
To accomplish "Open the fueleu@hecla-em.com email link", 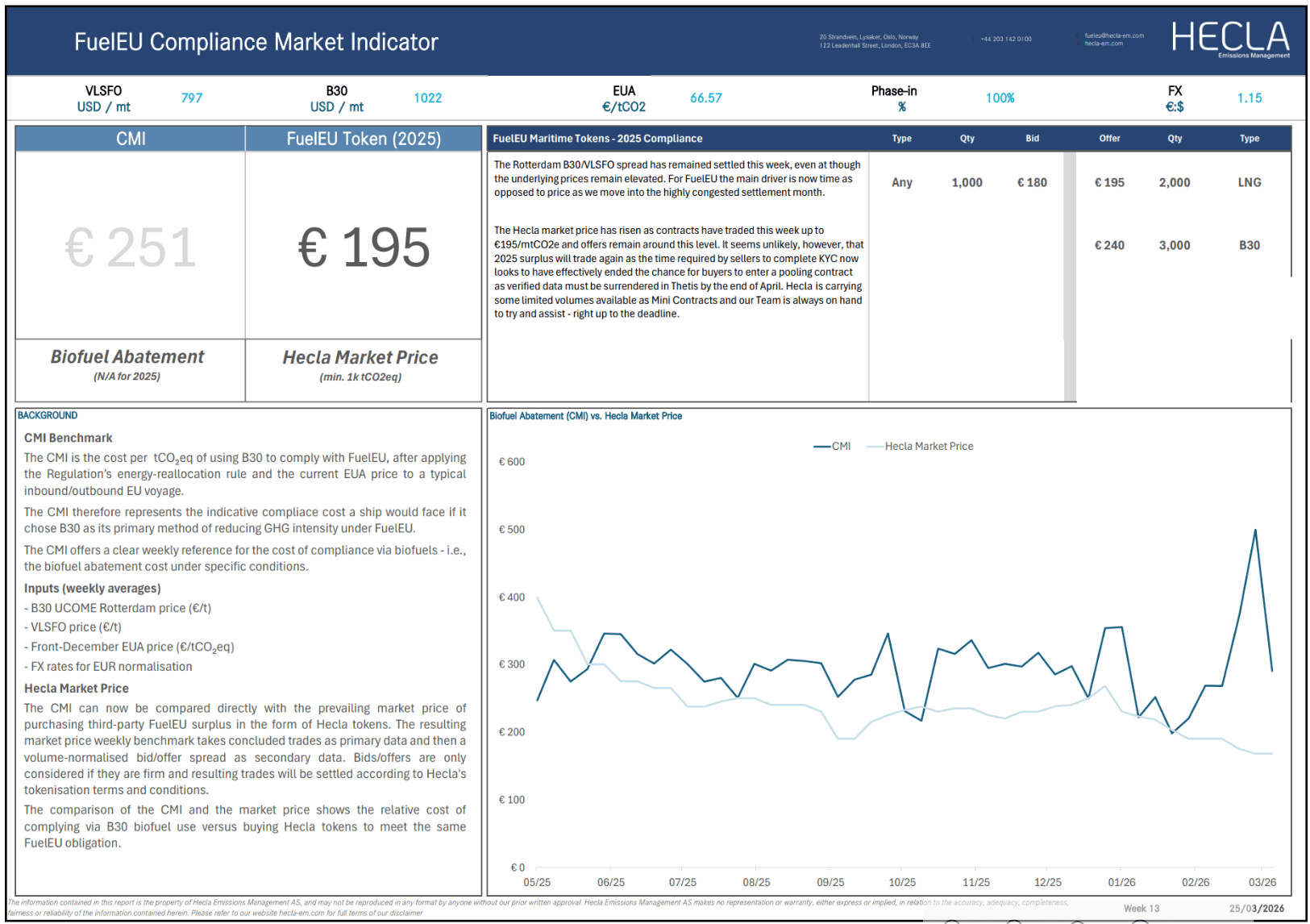I will click(x=1114, y=35).
